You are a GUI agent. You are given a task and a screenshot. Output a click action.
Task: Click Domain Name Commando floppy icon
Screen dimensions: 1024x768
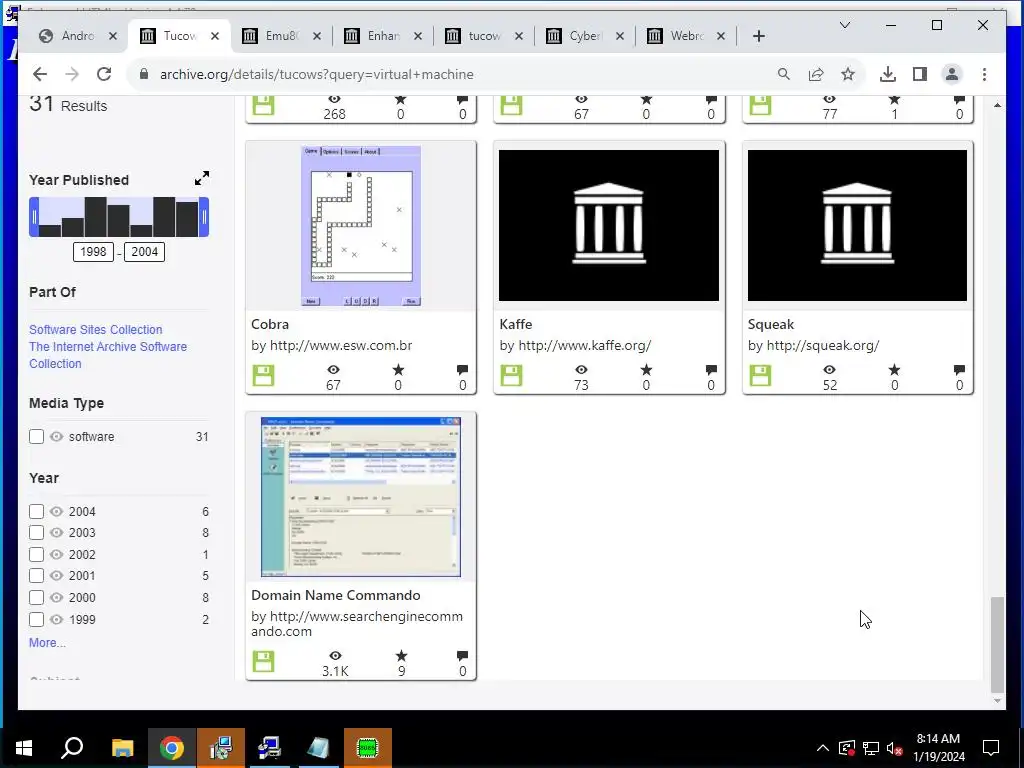click(x=263, y=661)
